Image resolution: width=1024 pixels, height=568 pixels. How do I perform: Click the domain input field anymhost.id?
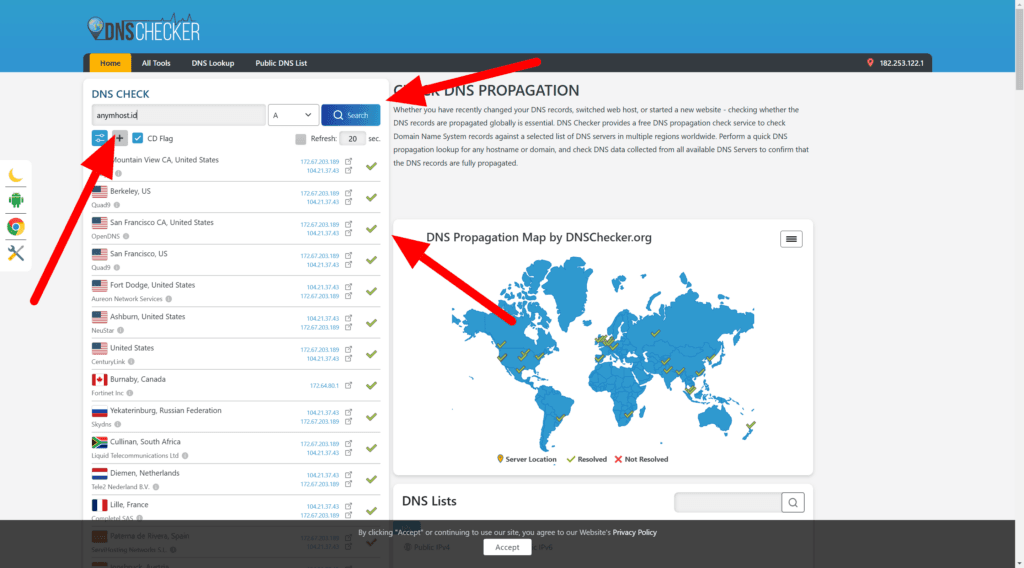[x=178, y=115]
